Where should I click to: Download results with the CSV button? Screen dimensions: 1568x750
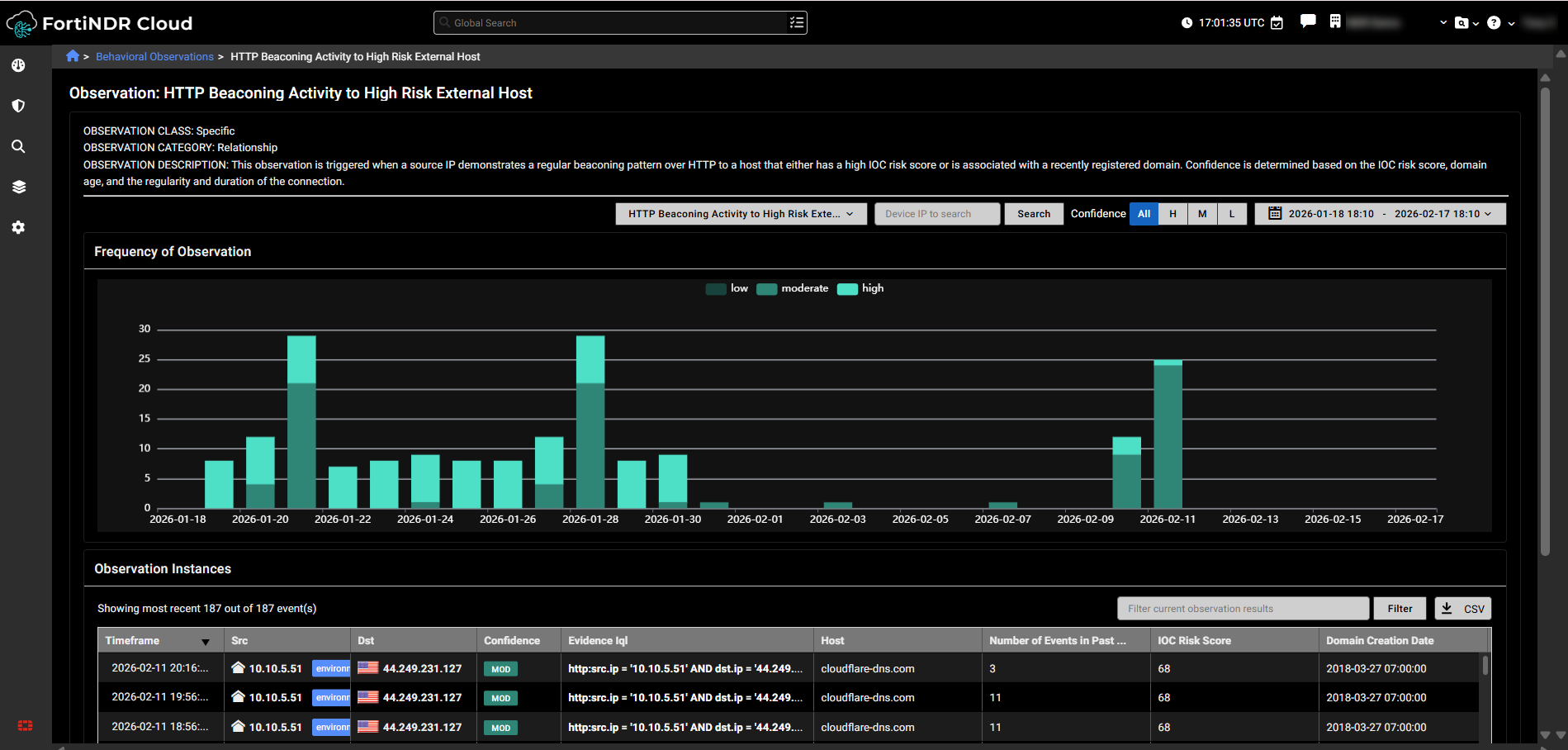(x=1462, y=609)
